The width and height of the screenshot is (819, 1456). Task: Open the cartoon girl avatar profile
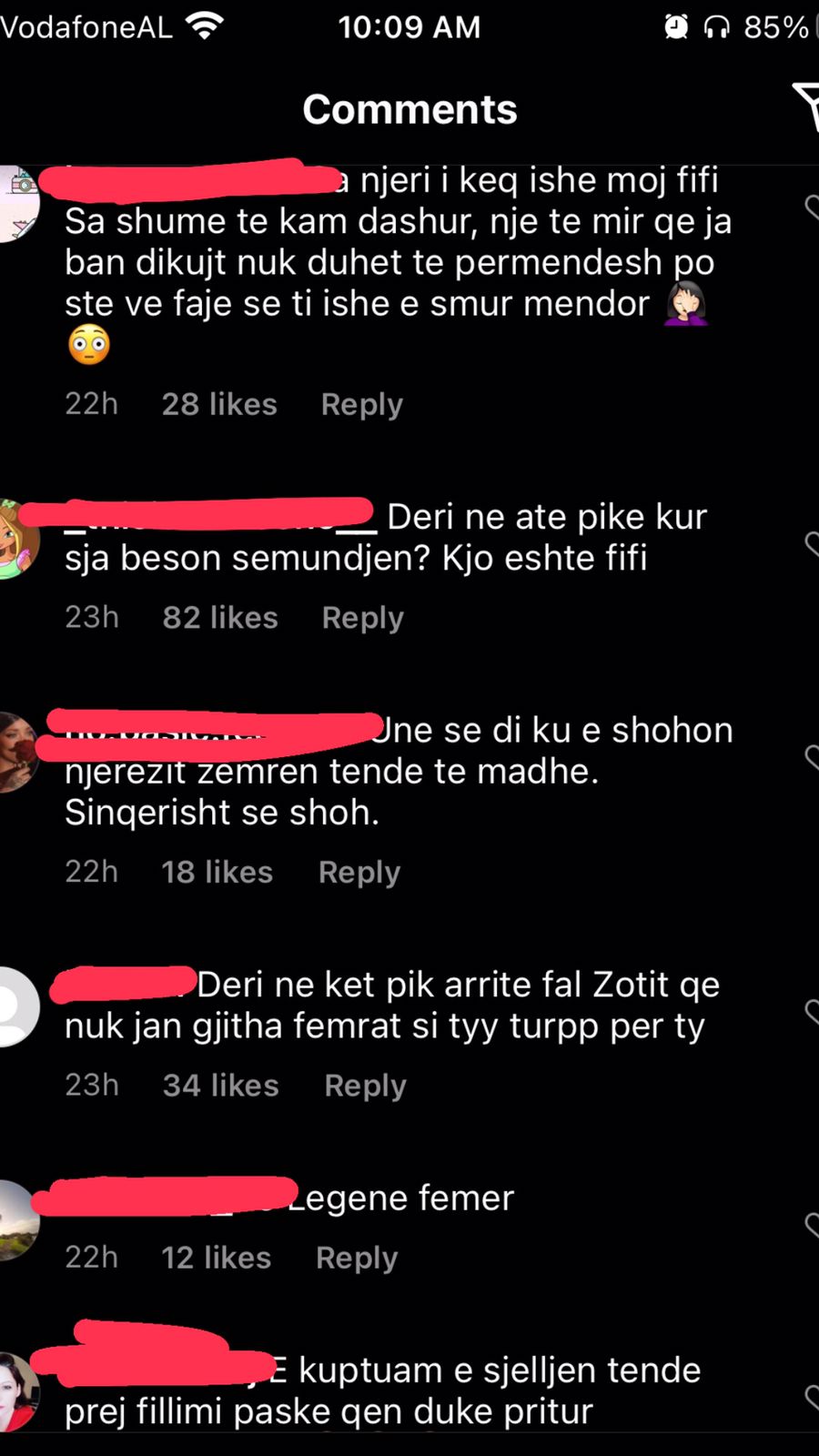coord(17,540)
